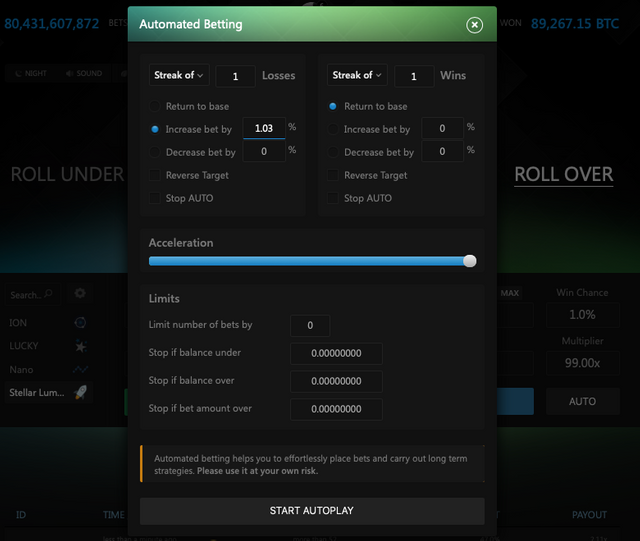Edit Wins decrease percentage field
The width and height of the screenshot is (640, 541).
pos(442,151)
